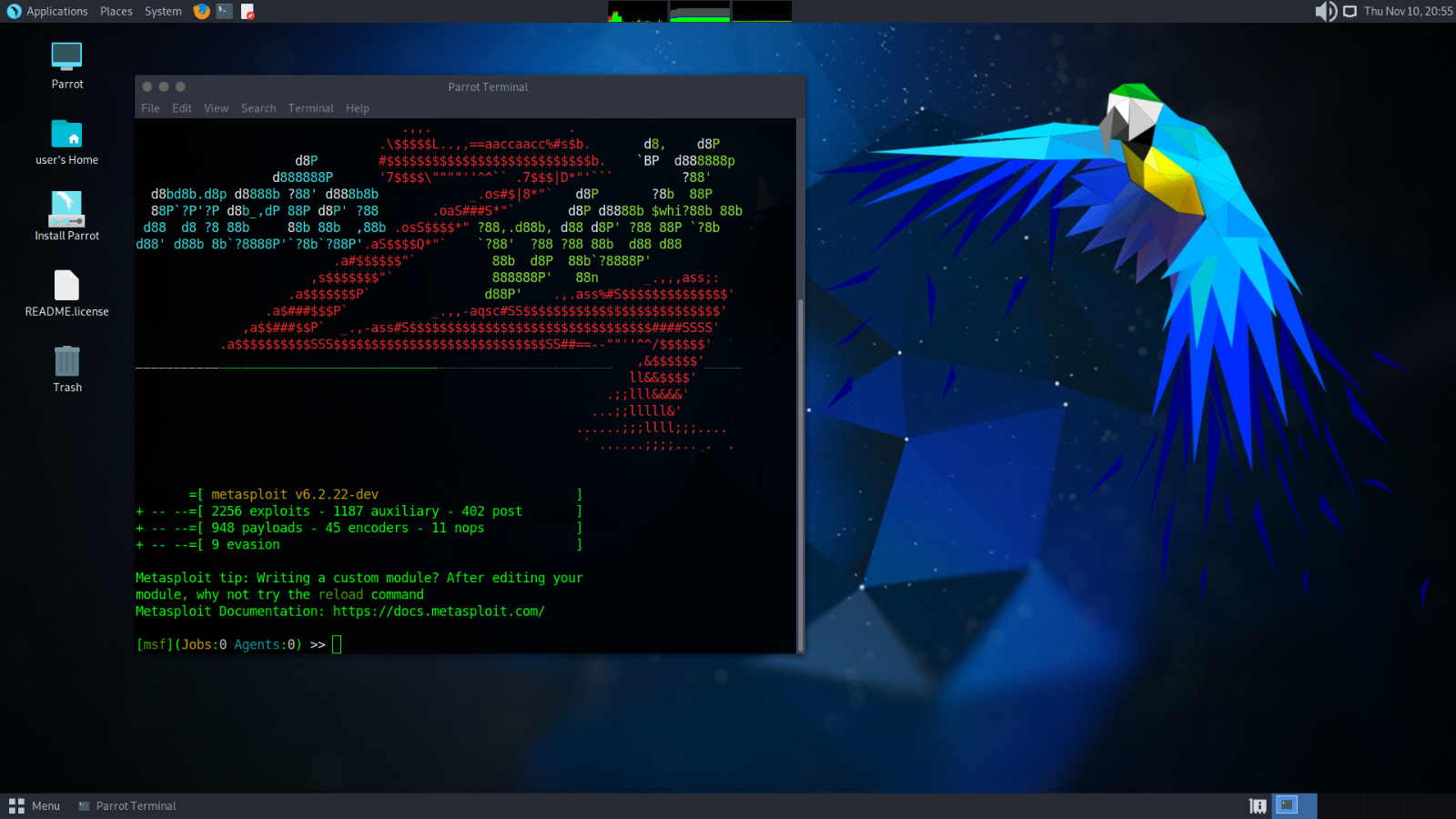The width and height of the screenshot is (1456, 819).
Task: Open the terminal File menu
Action: click(150, 108)
